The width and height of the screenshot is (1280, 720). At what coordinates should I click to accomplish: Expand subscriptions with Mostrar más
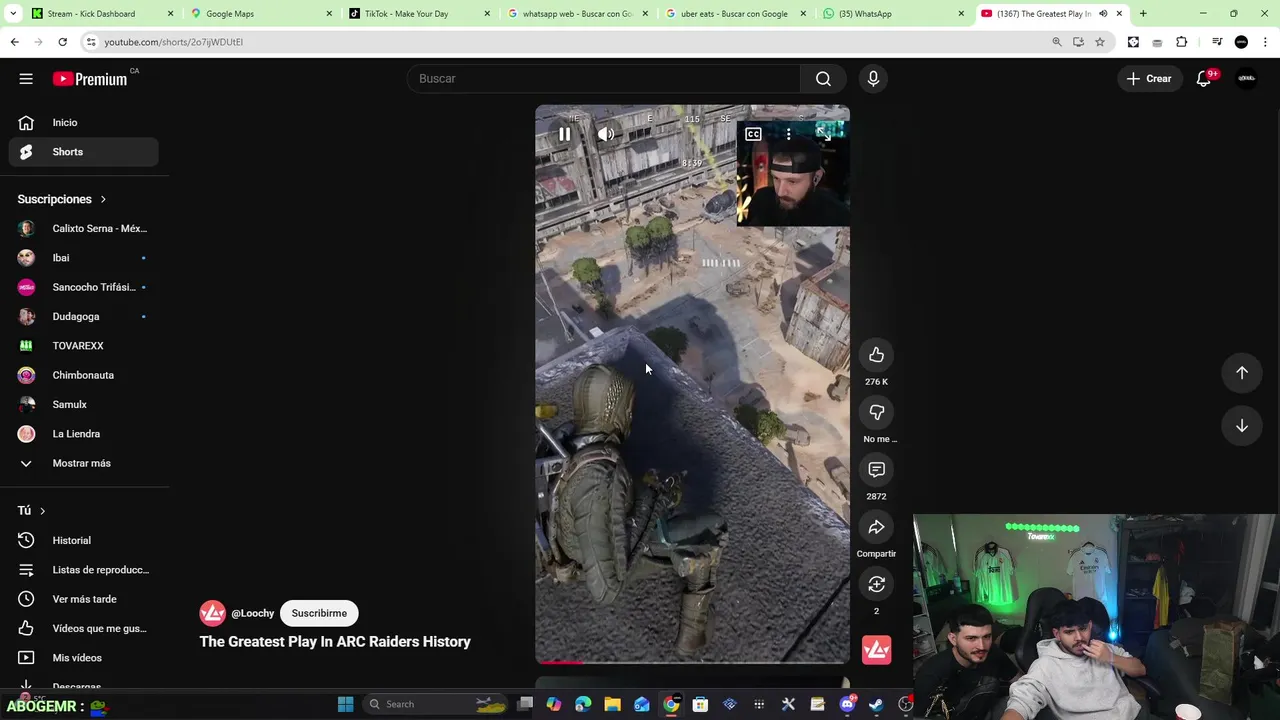tap(84, 463)
